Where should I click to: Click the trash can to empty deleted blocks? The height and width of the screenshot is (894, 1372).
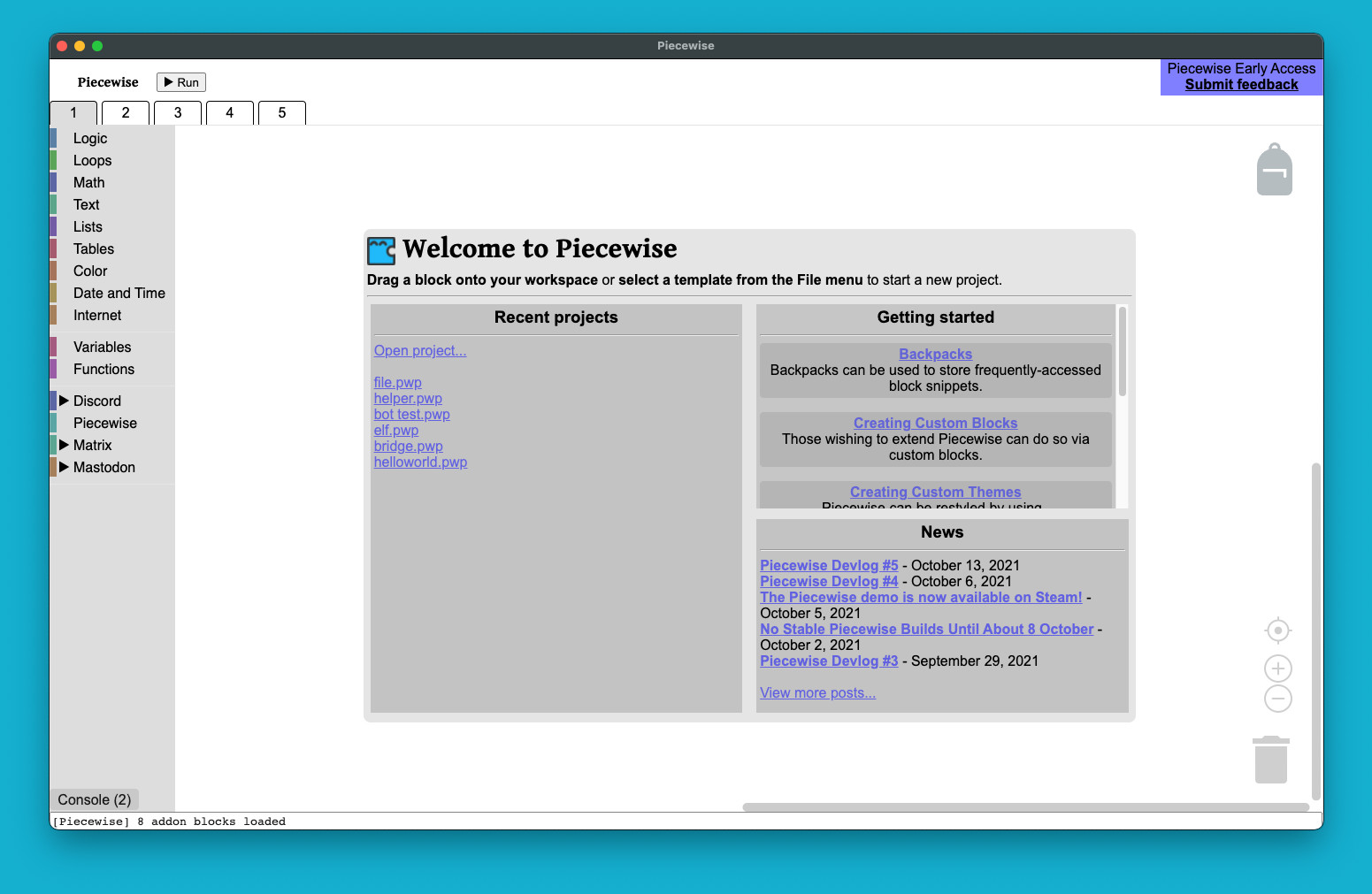point(1271,759)
